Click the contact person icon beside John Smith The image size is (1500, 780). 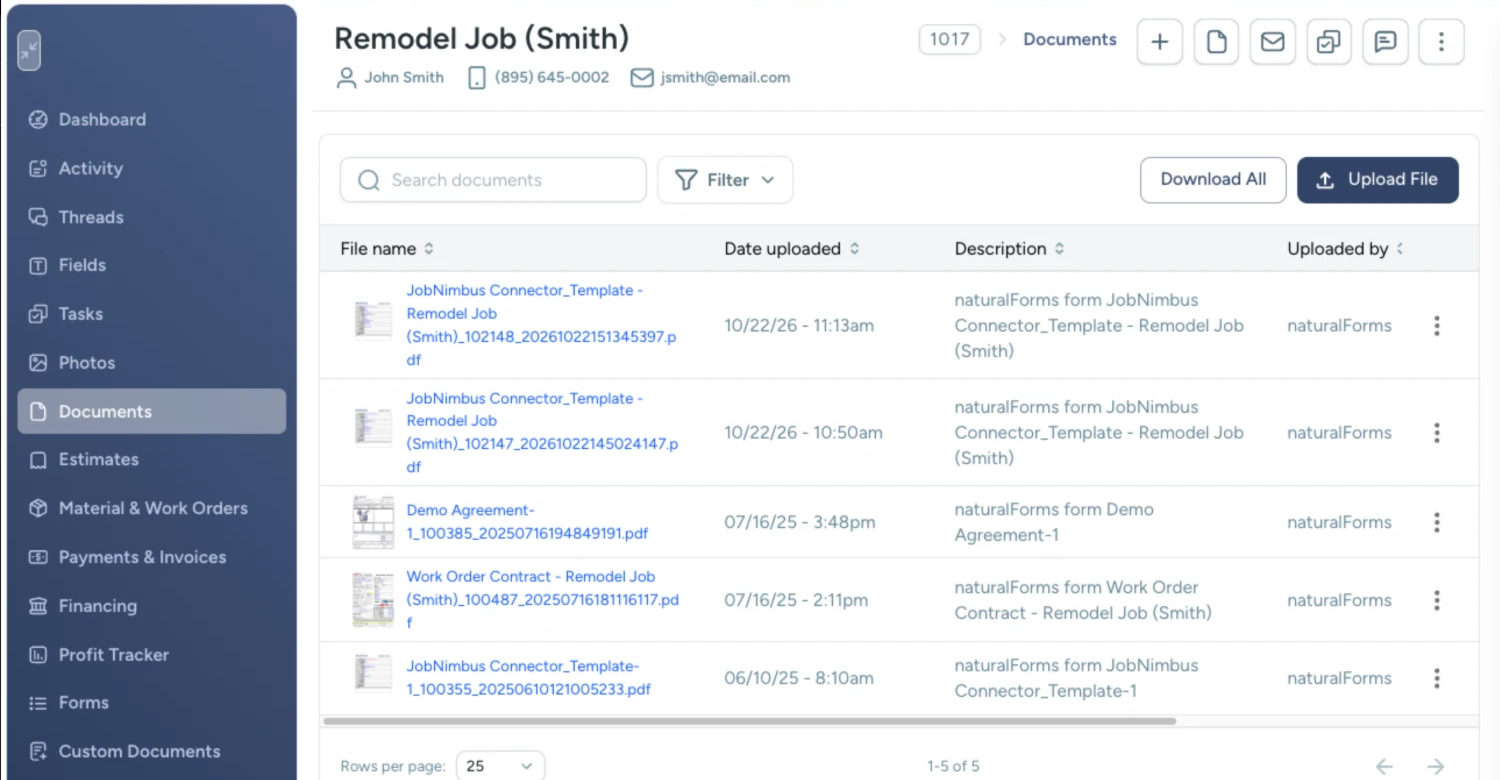coord(347,78)
